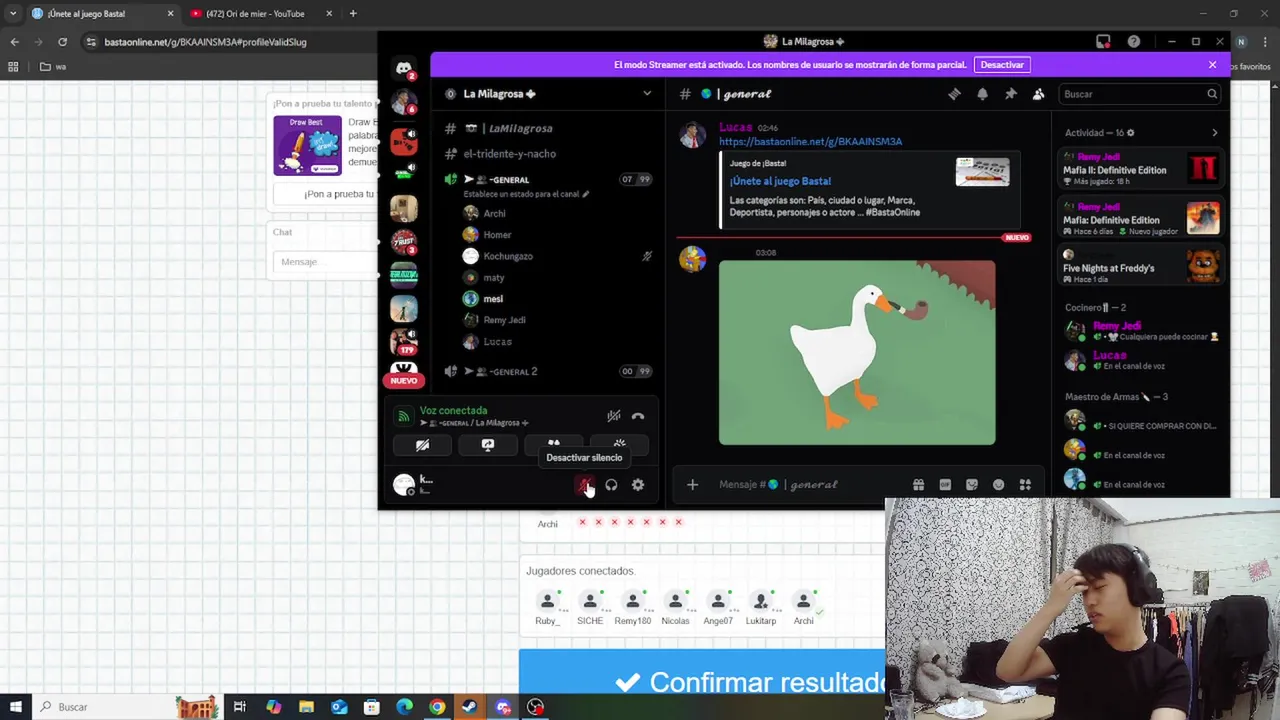Image resolution: width=1280 pixels, height=720 pixels.
Task: Join the GENERAL 2 voice channel
Action: point(548,371)
